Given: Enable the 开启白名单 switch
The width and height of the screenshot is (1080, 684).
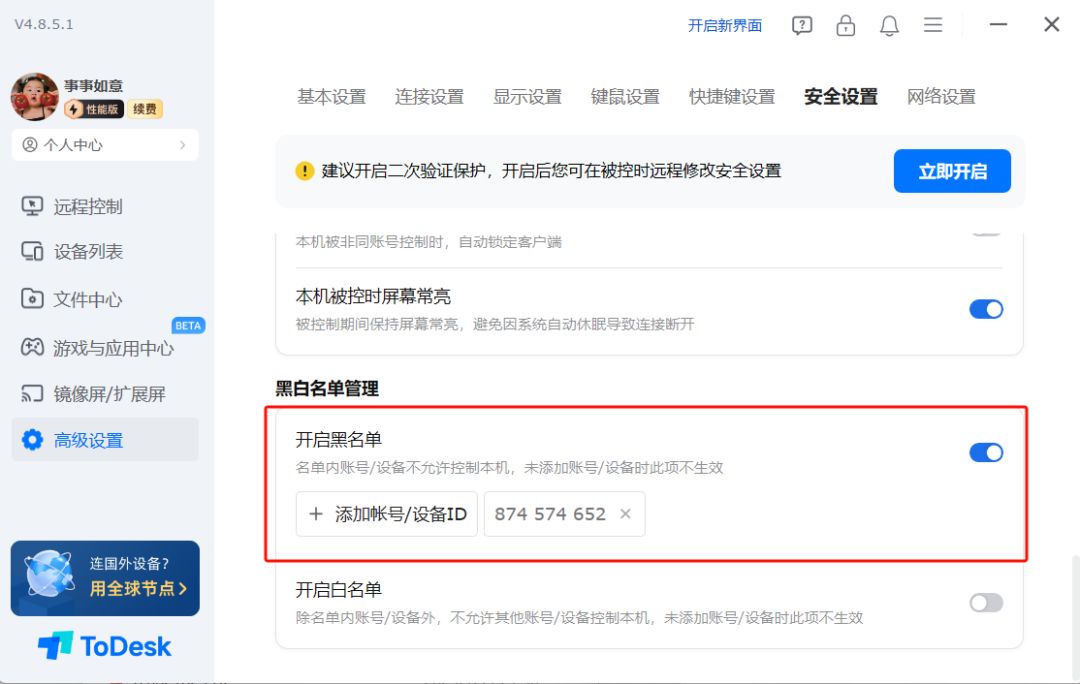Looking at the screenshot, I should point(986,603).
